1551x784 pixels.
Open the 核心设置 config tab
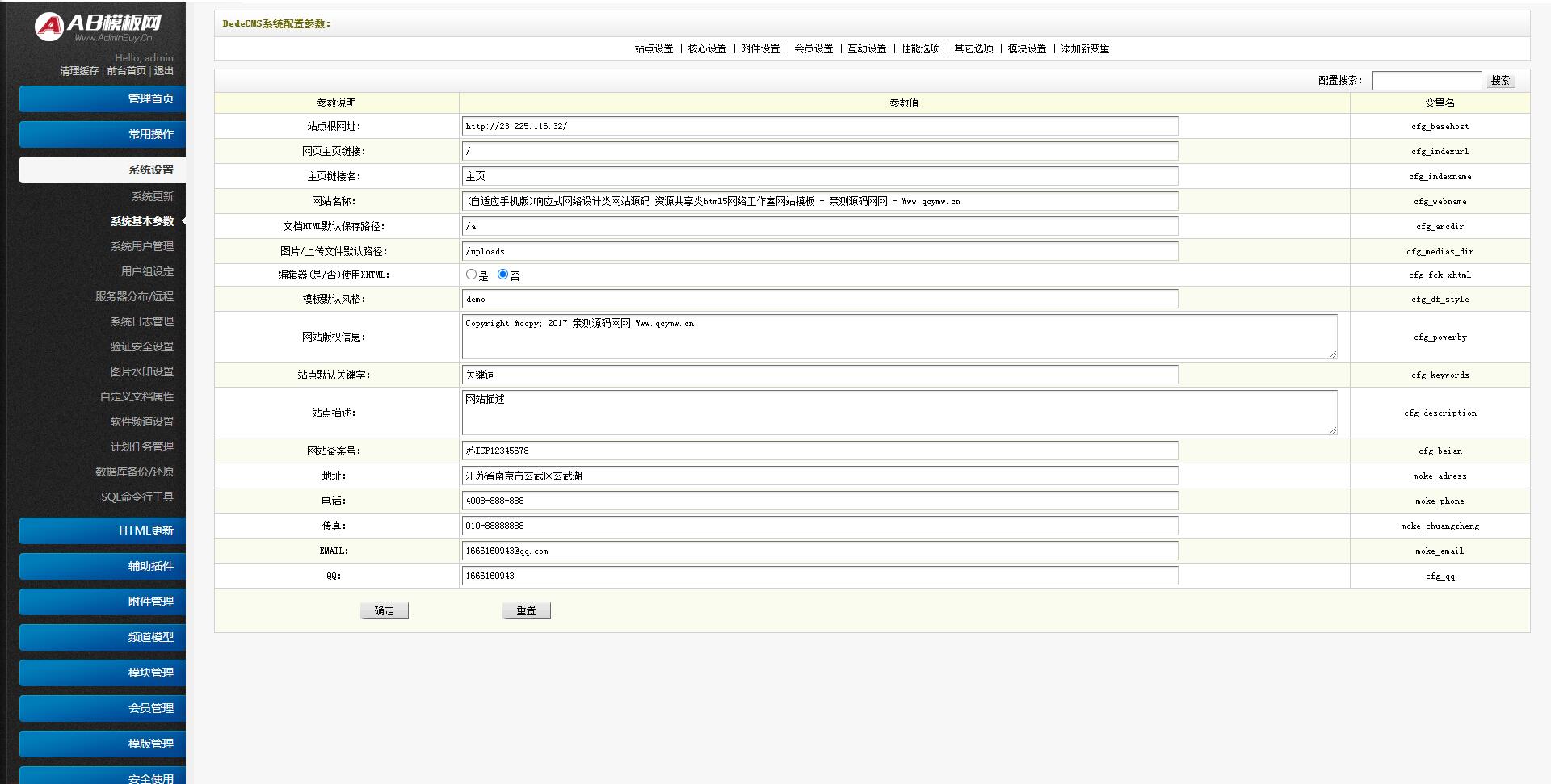coord(707,48)
